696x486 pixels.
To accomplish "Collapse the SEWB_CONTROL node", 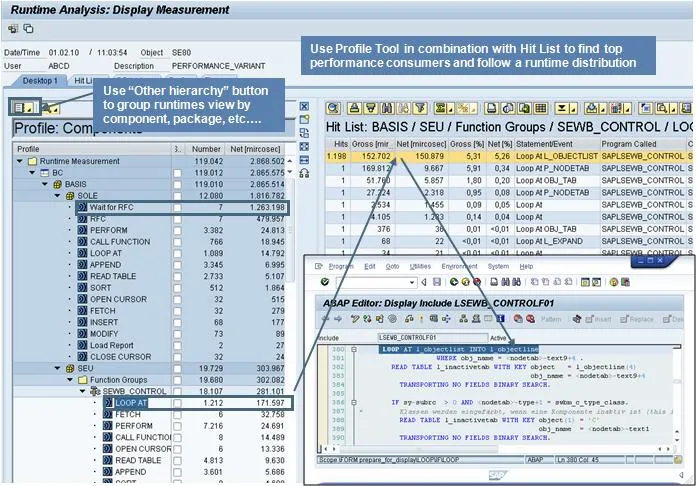I will [83, 391].
